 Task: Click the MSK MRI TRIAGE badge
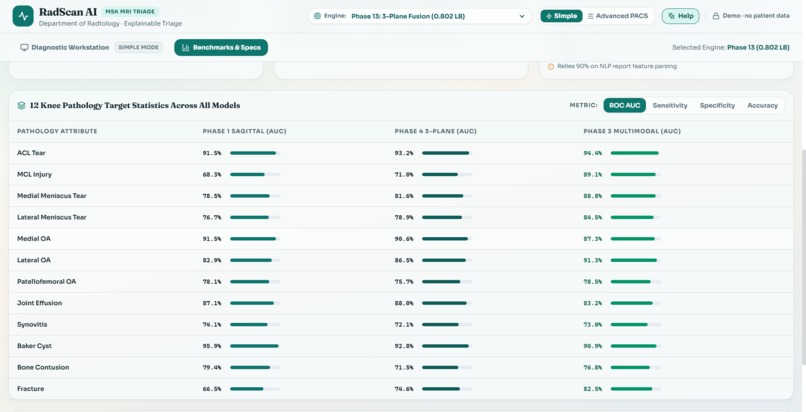coord(130,11)
